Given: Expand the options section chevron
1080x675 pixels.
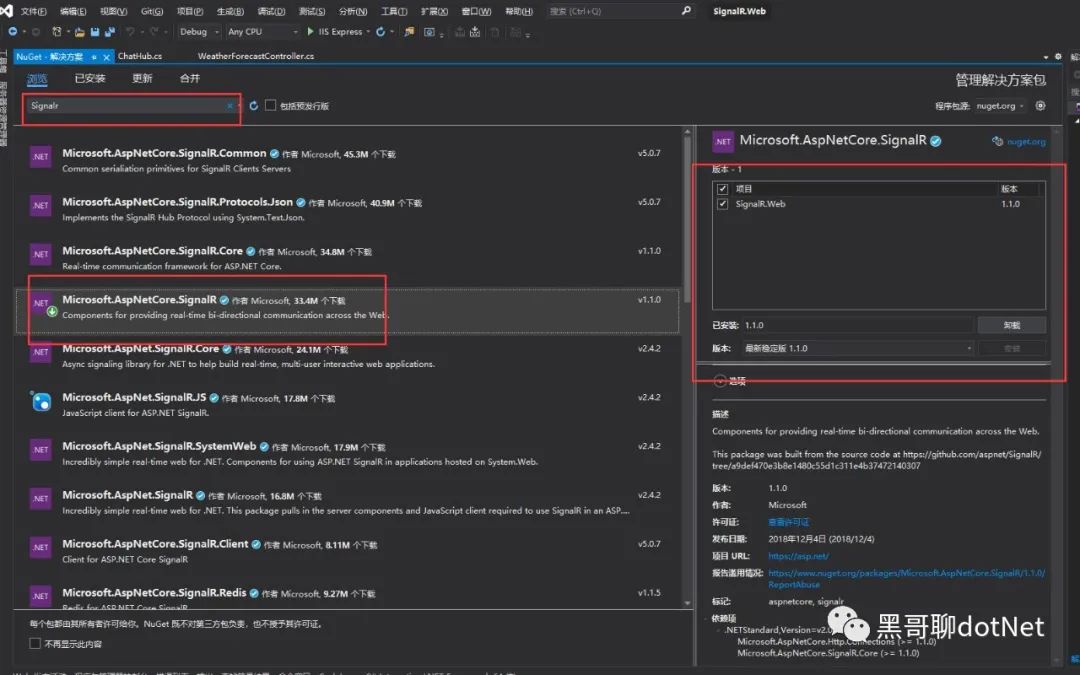Looking at the screenshot, I should pos(720,381).
